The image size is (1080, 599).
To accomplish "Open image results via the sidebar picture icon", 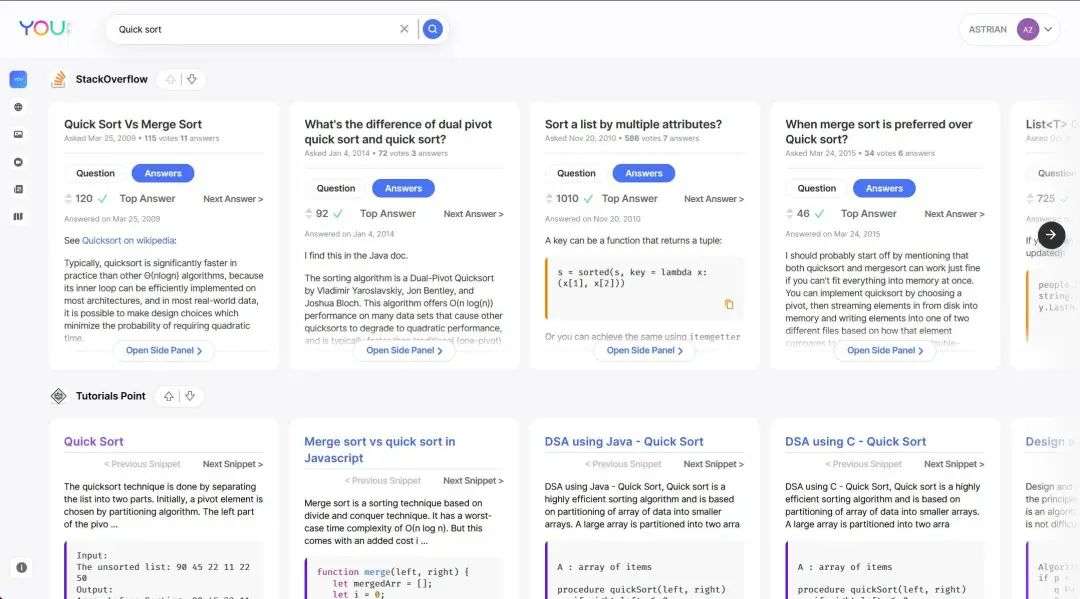I will [x=19, y=134].
